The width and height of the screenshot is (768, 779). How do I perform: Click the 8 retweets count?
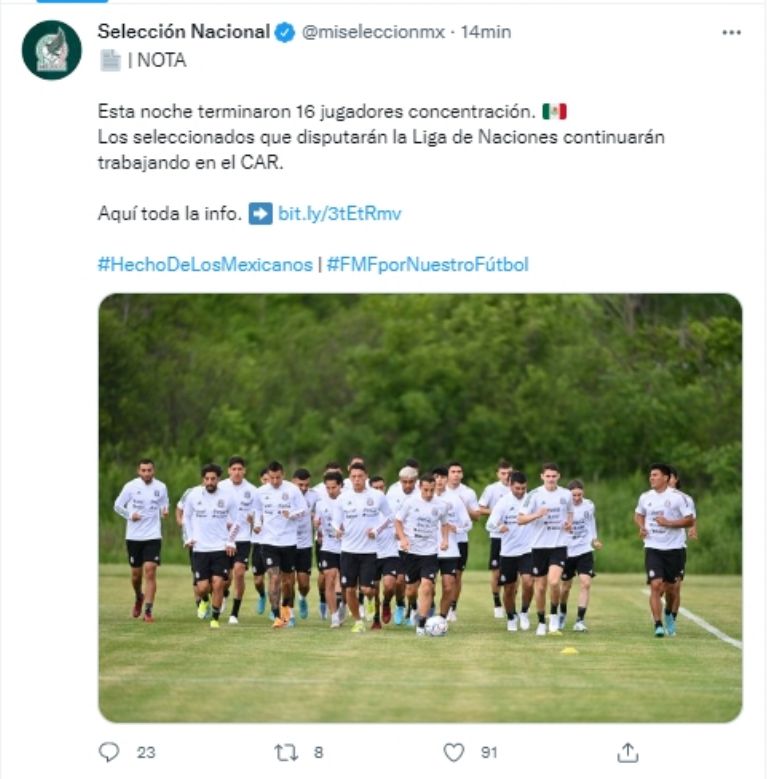click(x=318, y=753)
